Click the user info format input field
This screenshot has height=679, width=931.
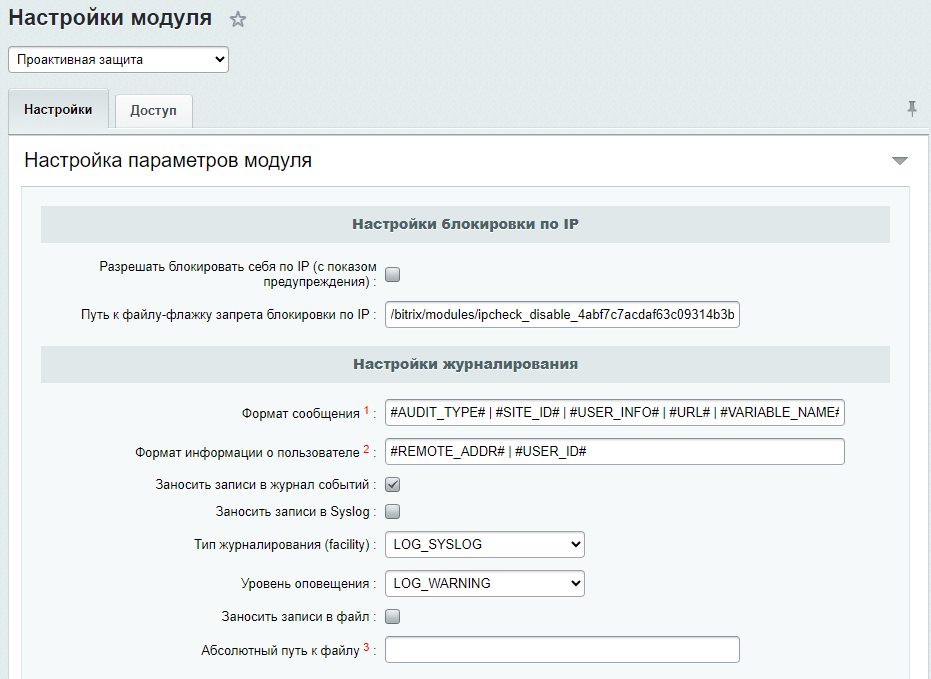615,452
